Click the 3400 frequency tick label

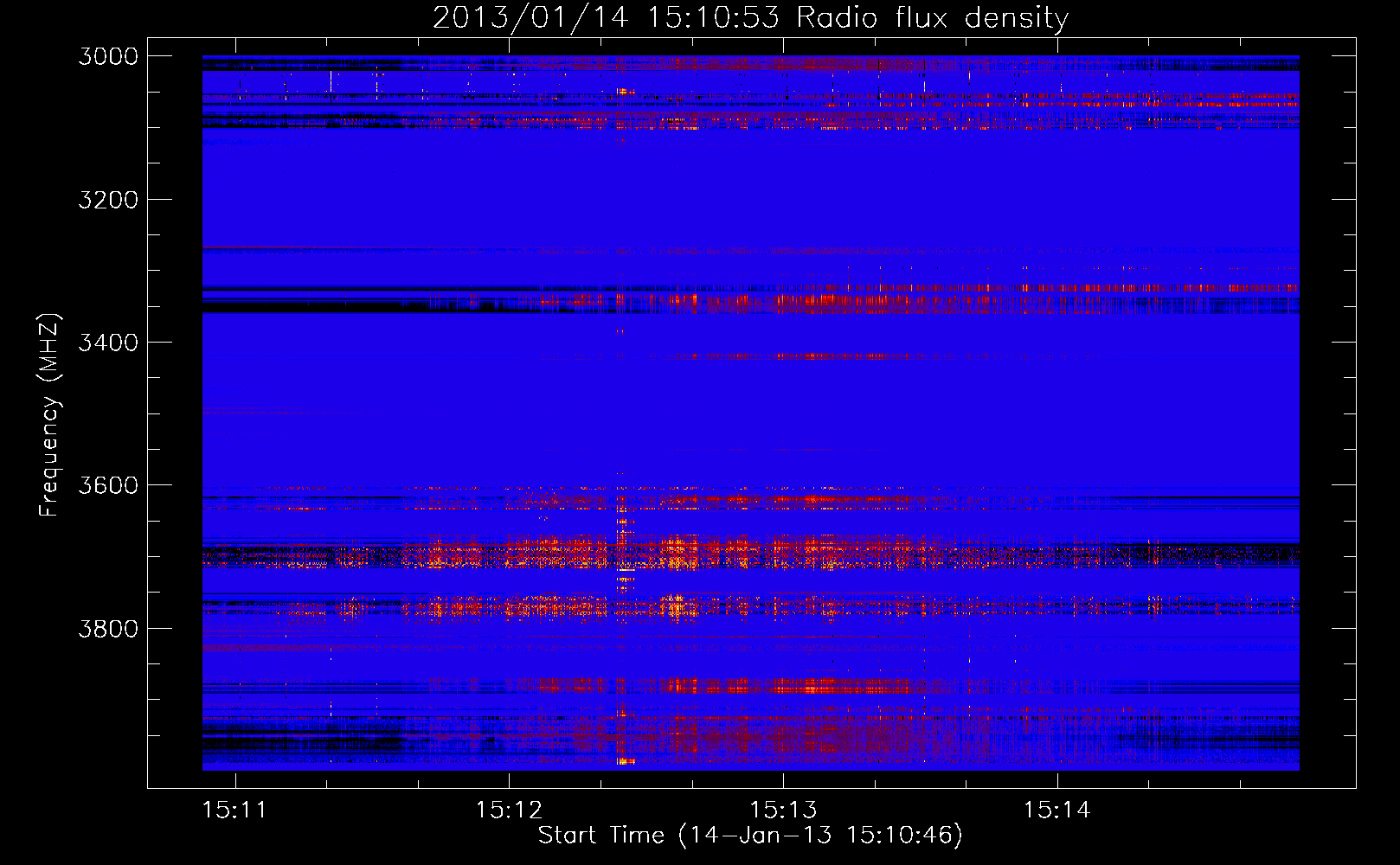click(108, 343)
